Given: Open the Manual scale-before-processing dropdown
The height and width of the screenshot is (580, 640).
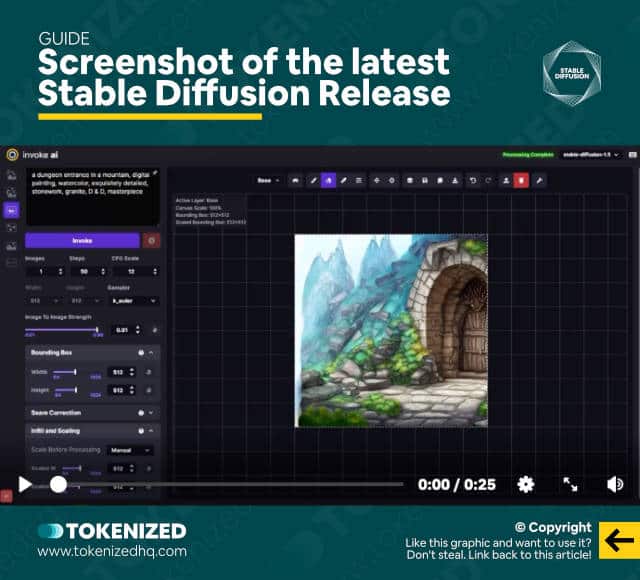Looking at the screenshot, I should point(130,450).
